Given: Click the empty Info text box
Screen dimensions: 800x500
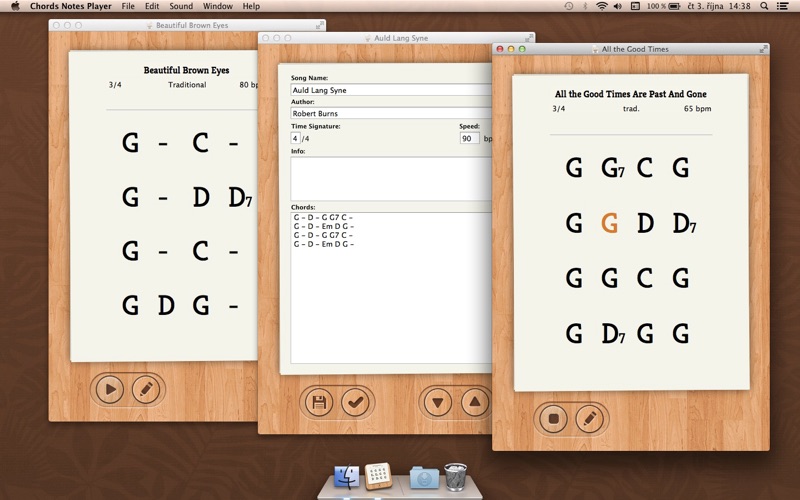Looking at the screenshot, I should [x=390, y=178].
